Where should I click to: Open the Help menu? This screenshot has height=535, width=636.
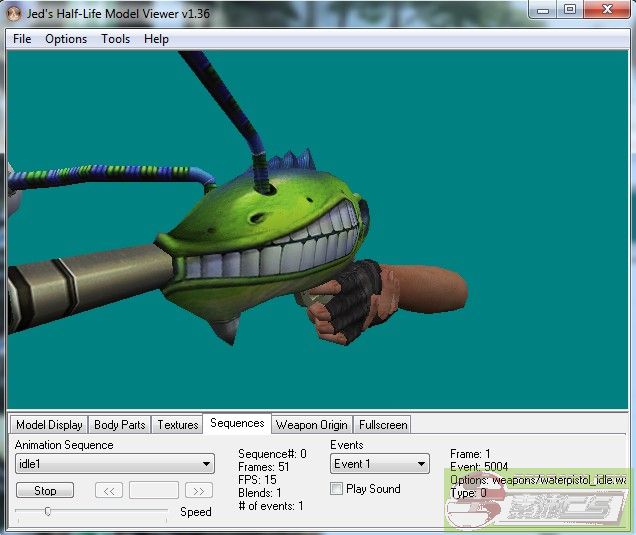[x=156, y=39]
